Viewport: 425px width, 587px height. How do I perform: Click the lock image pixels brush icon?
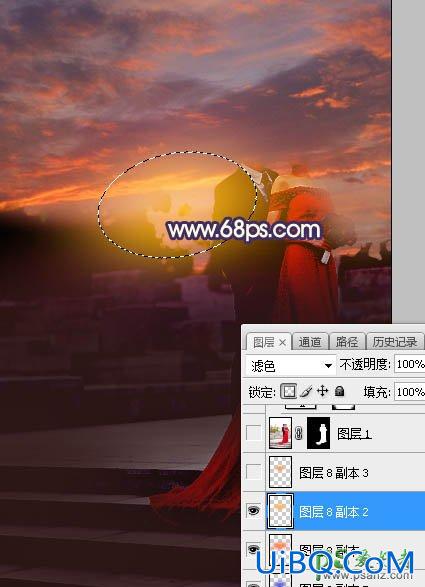point(306,392)
